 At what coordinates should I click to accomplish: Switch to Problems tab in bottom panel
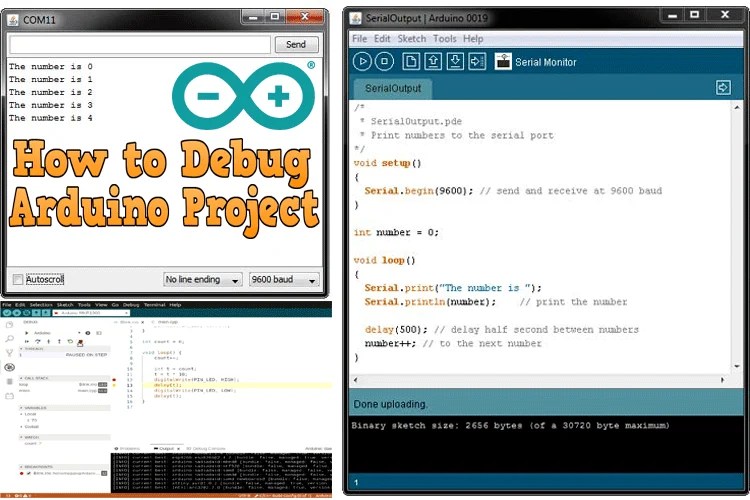[127, 448]
